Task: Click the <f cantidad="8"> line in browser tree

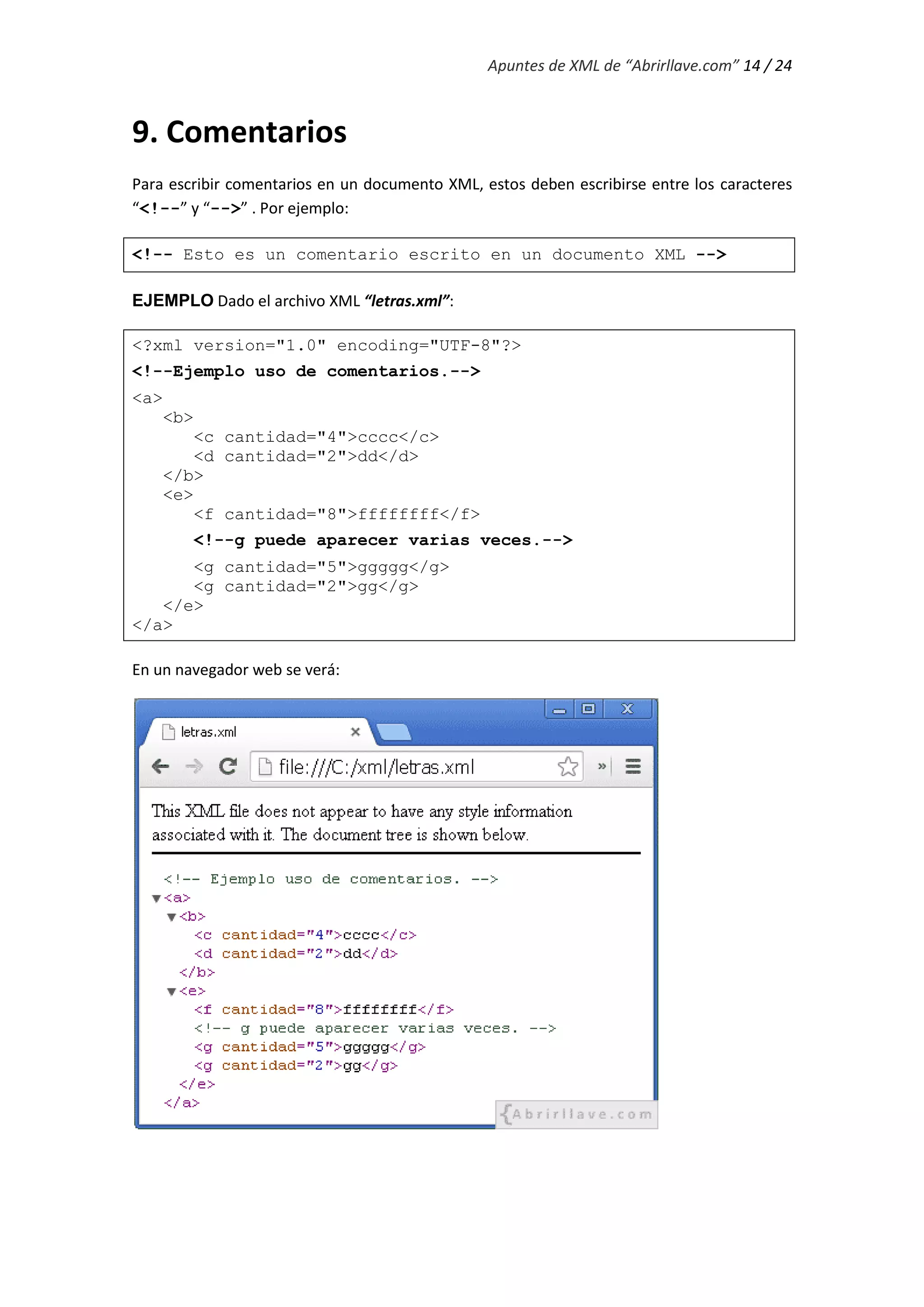Action: coord(324,1010)
